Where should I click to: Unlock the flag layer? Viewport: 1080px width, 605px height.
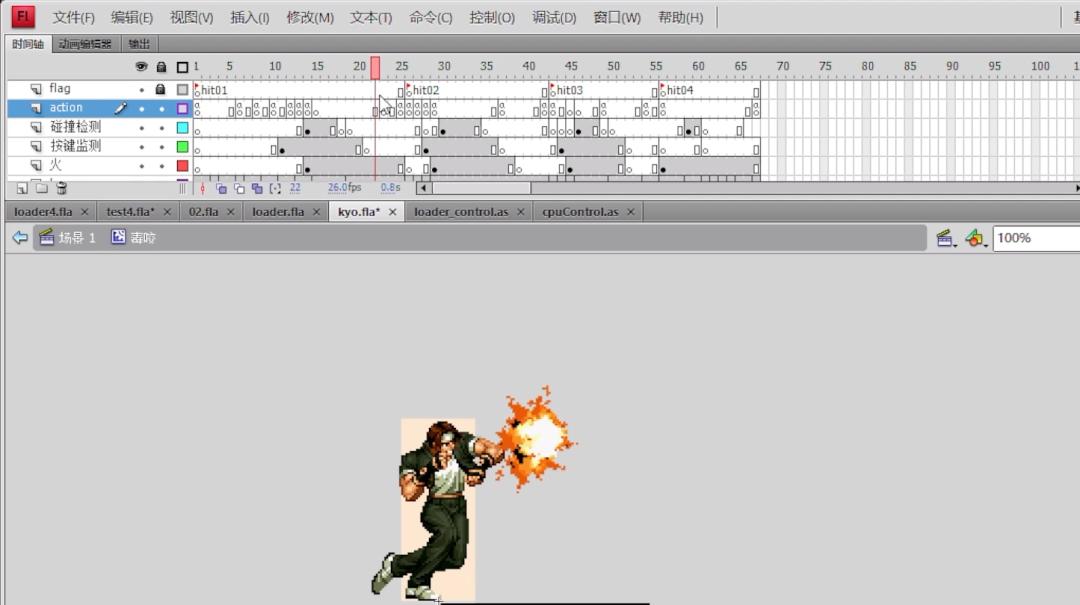pos(160,88)
